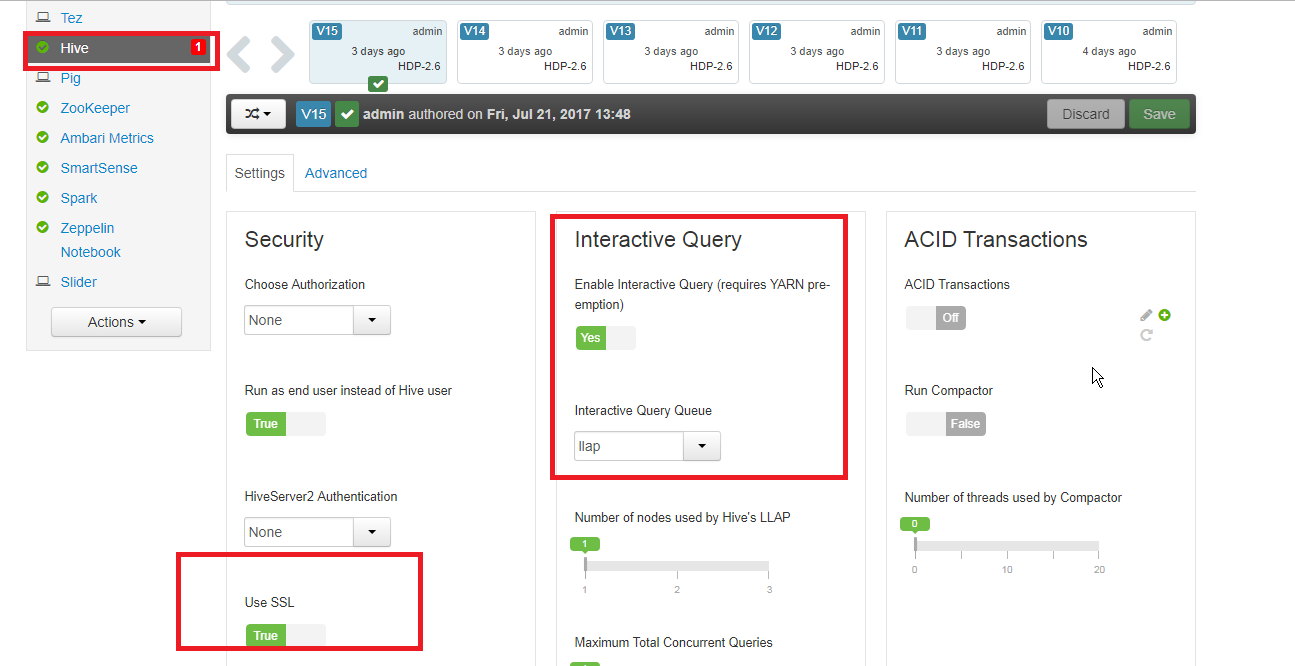Viewport: 1295px width, 666px height.
Task: Open the Choose Authorization dropdown
Action: pos(371,319)
